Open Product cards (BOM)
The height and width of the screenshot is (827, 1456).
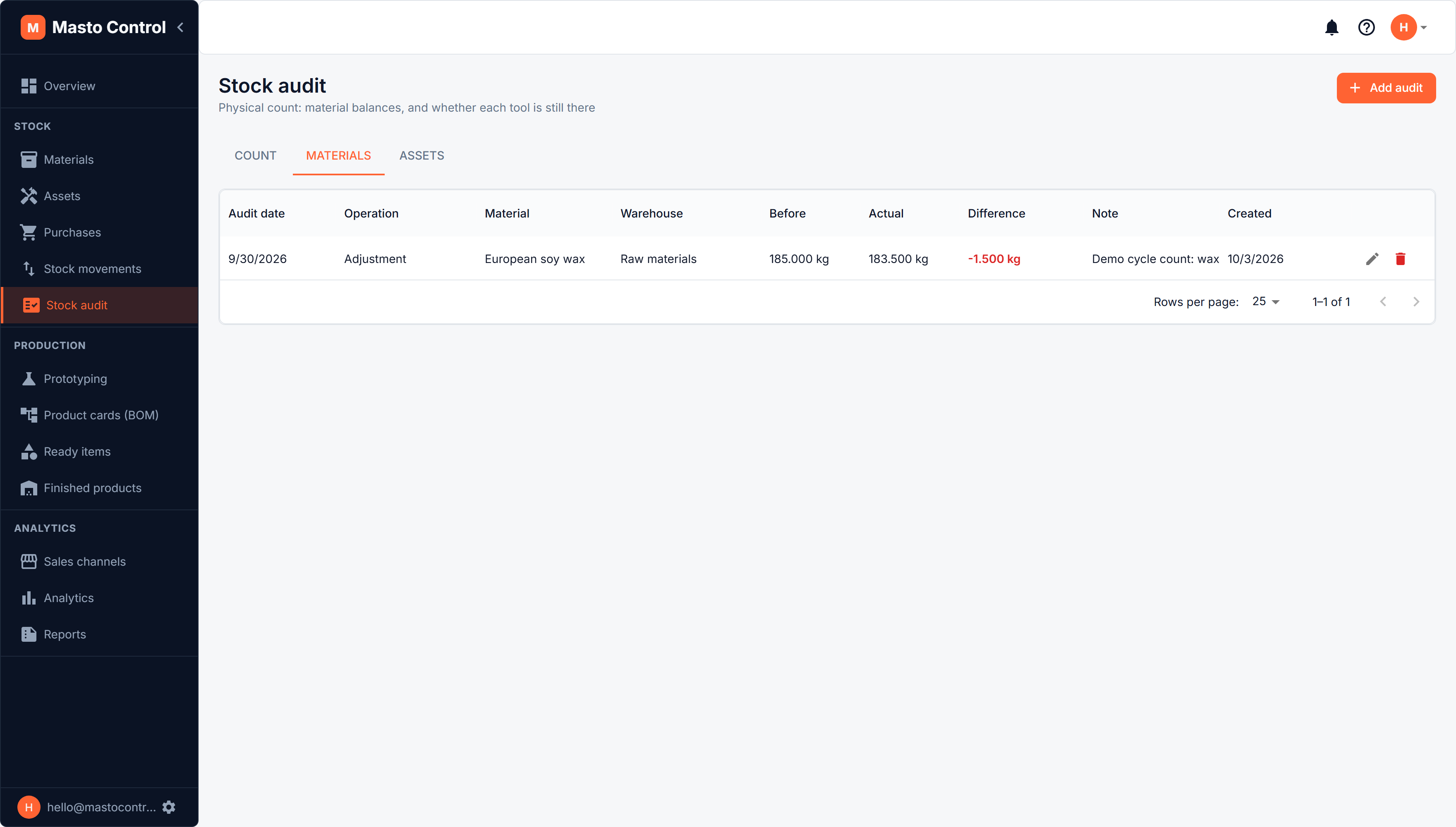(x=99, y=415)
